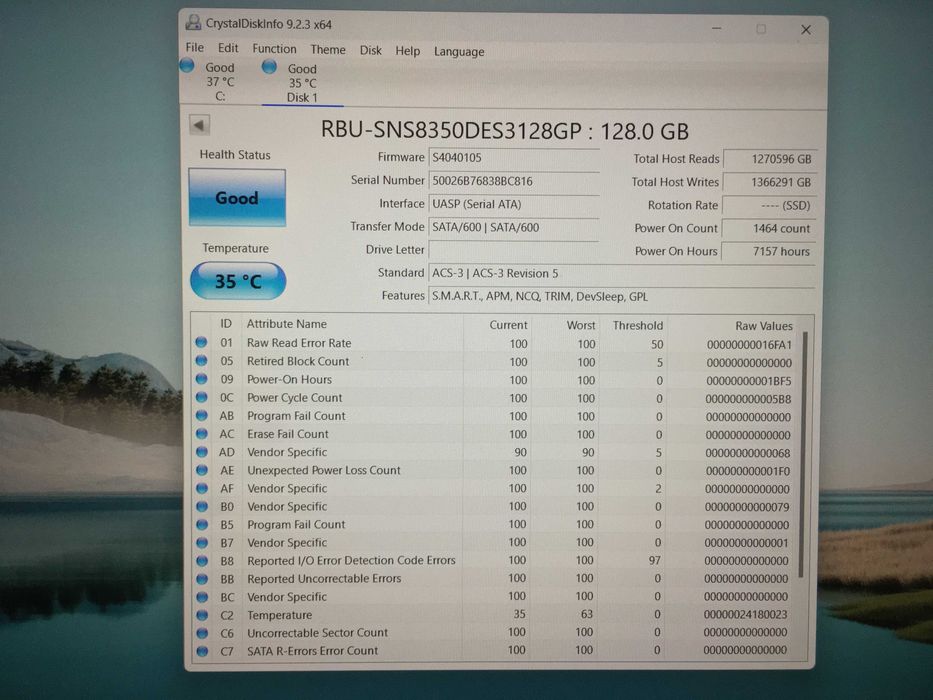The image size is (933, 700).
Task: Click the status orb for AB Program Fail Count
Action: click(x=202, y=415)
